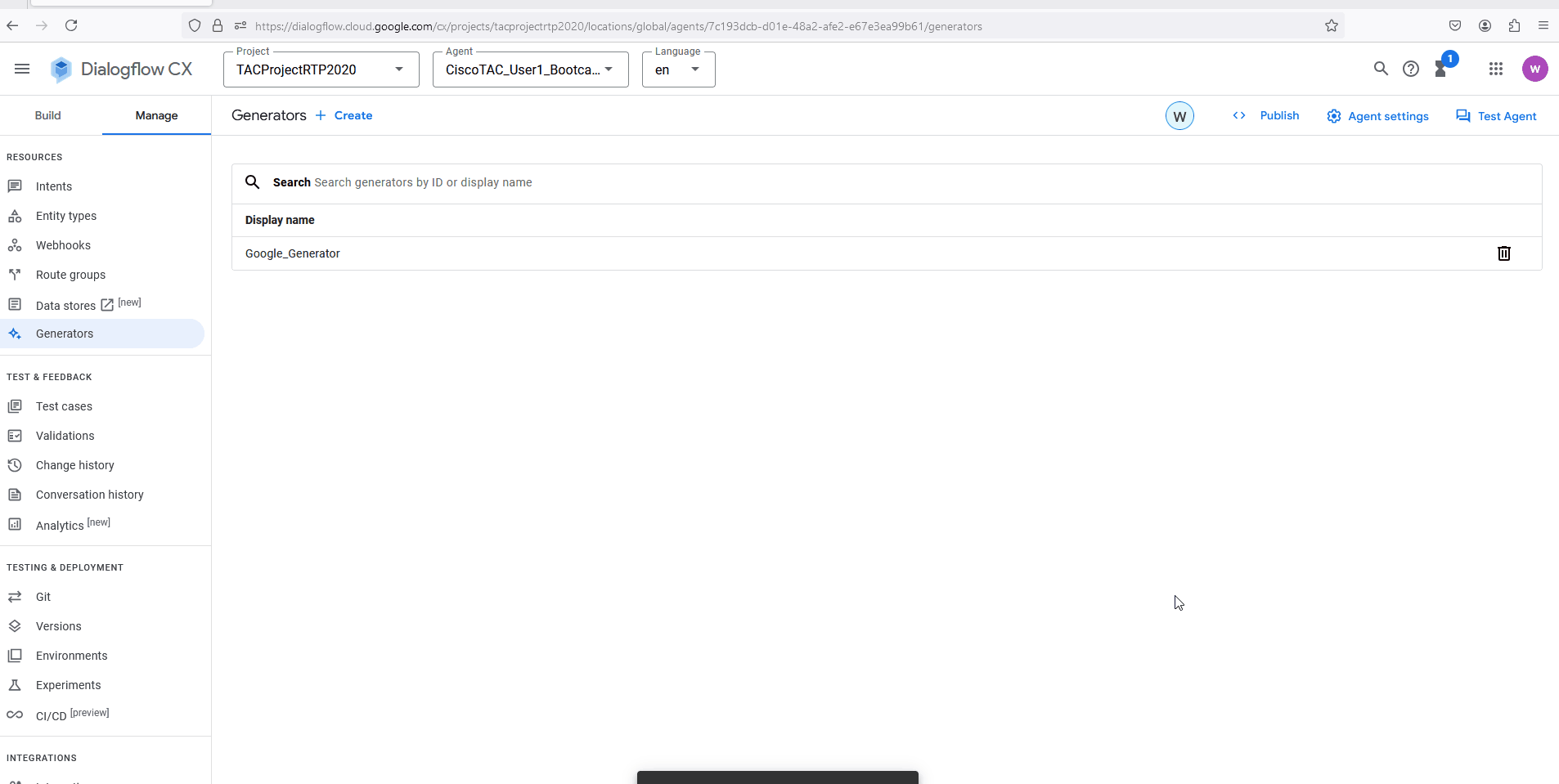Click the browser address bar URL

pos(618,26)
